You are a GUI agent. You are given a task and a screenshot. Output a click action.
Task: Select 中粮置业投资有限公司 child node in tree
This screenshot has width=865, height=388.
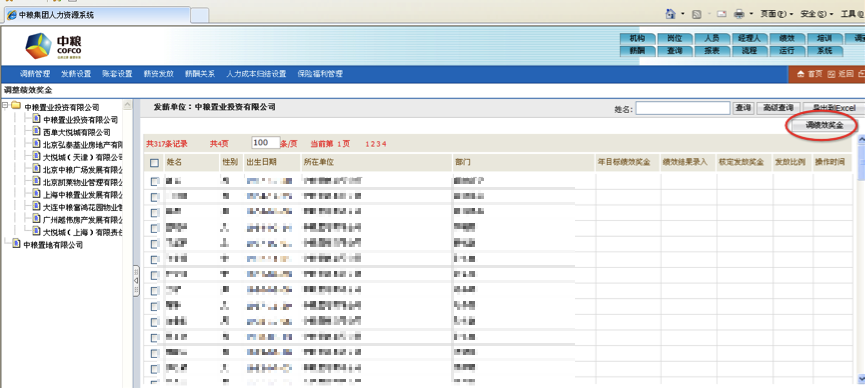[x=81, y=120]
